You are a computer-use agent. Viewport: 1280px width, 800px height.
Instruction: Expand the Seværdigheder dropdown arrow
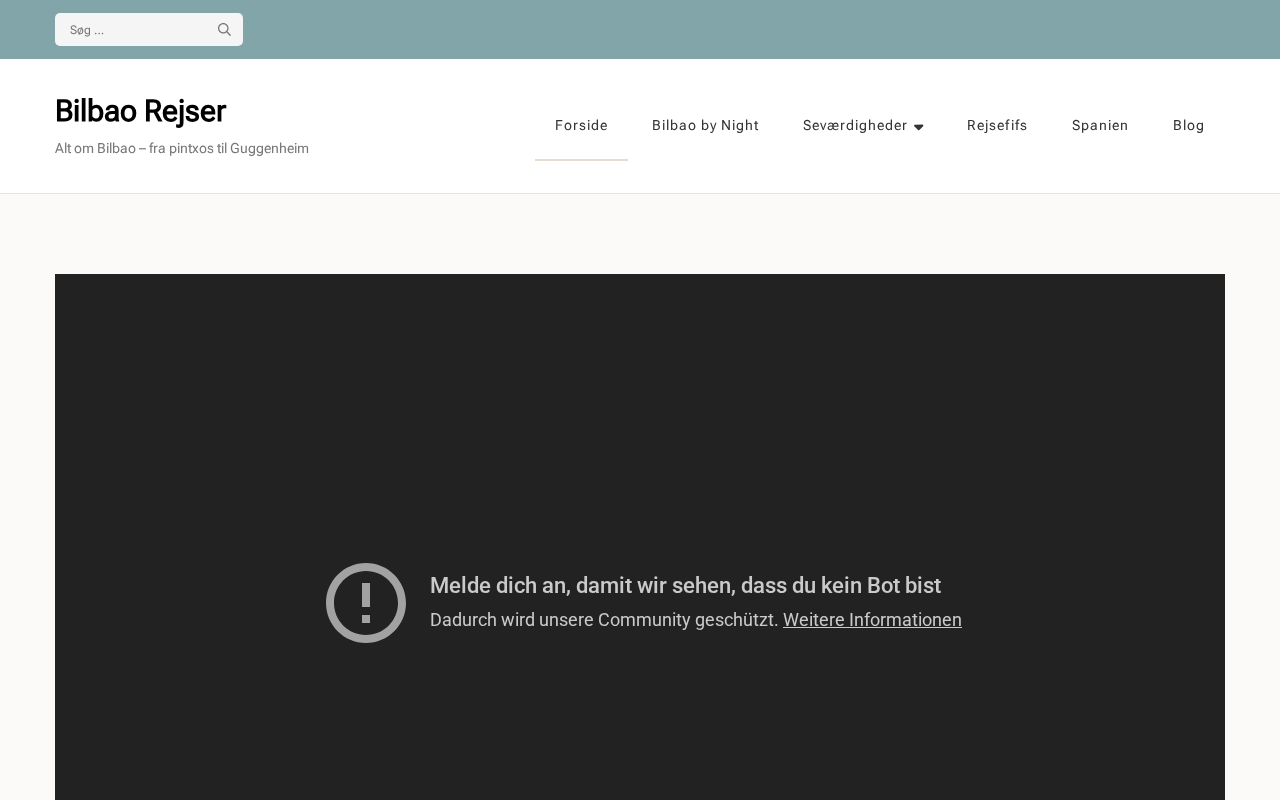point(919,127)
